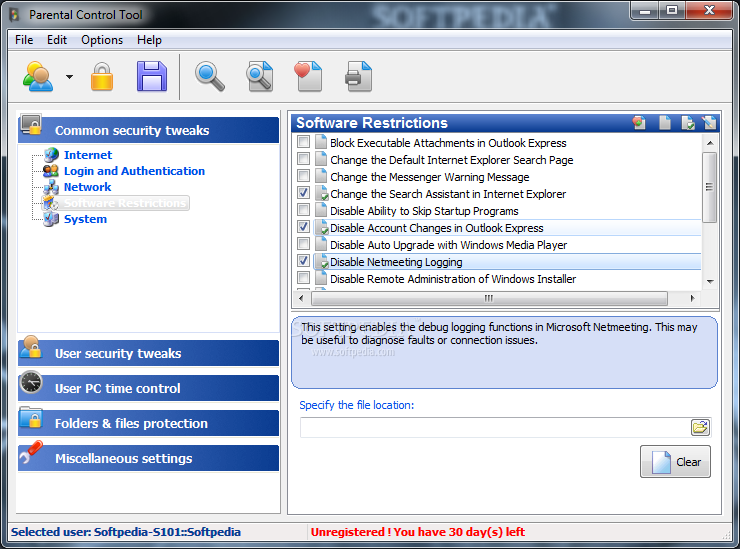Click the Clear button
740x549 pixels.
click(x=675, y=462)
